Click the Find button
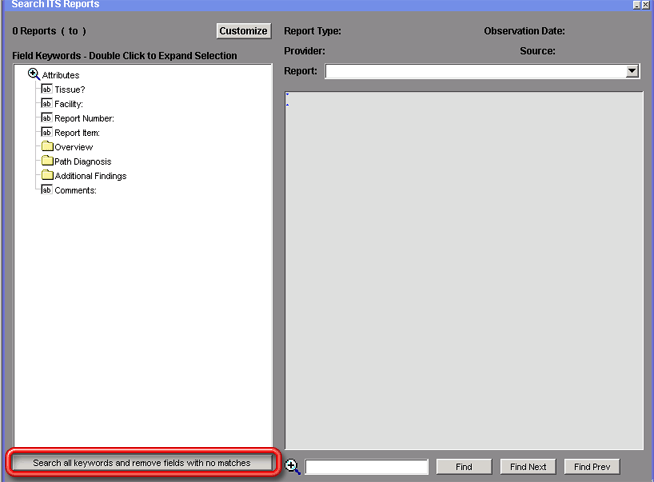This screenshot has height=482, width=654. tap(464, 467)
